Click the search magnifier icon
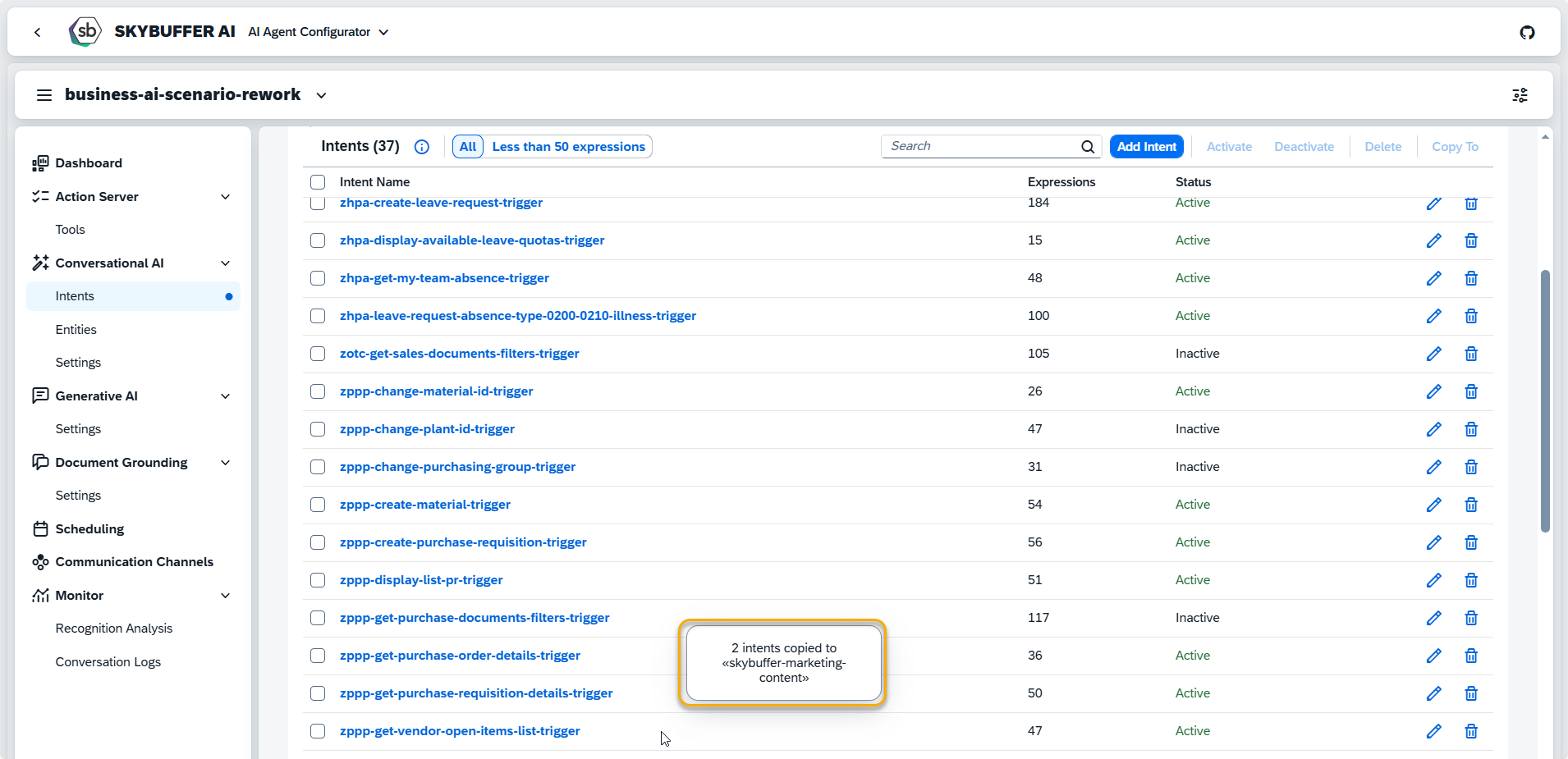Viewport: 1568px width, 759px height. point(1088,147)
